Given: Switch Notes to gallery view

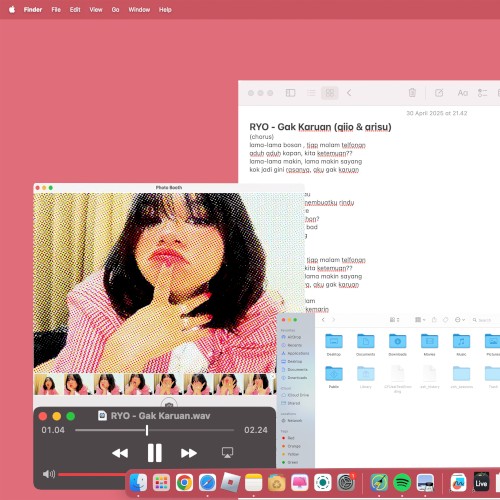Looking at the screenshot, I should pos(330,93).
